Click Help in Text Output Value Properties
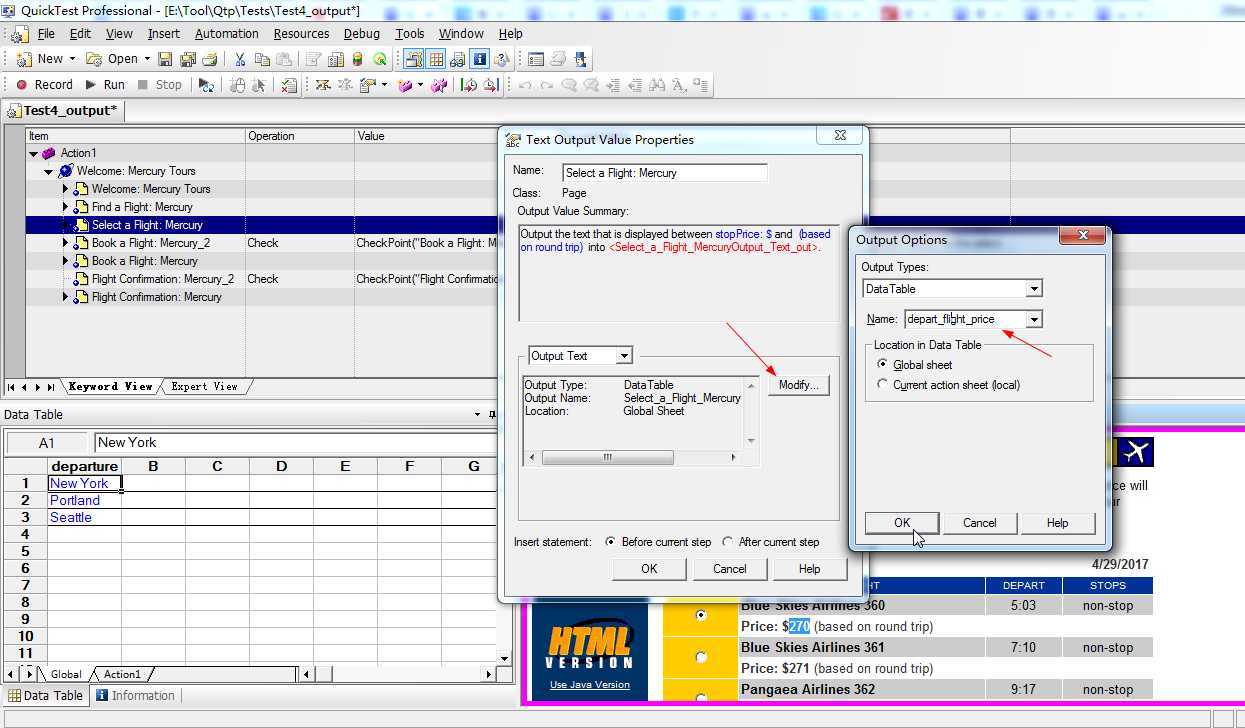Screen dimensions: 1245x728 tap(810, 569)
